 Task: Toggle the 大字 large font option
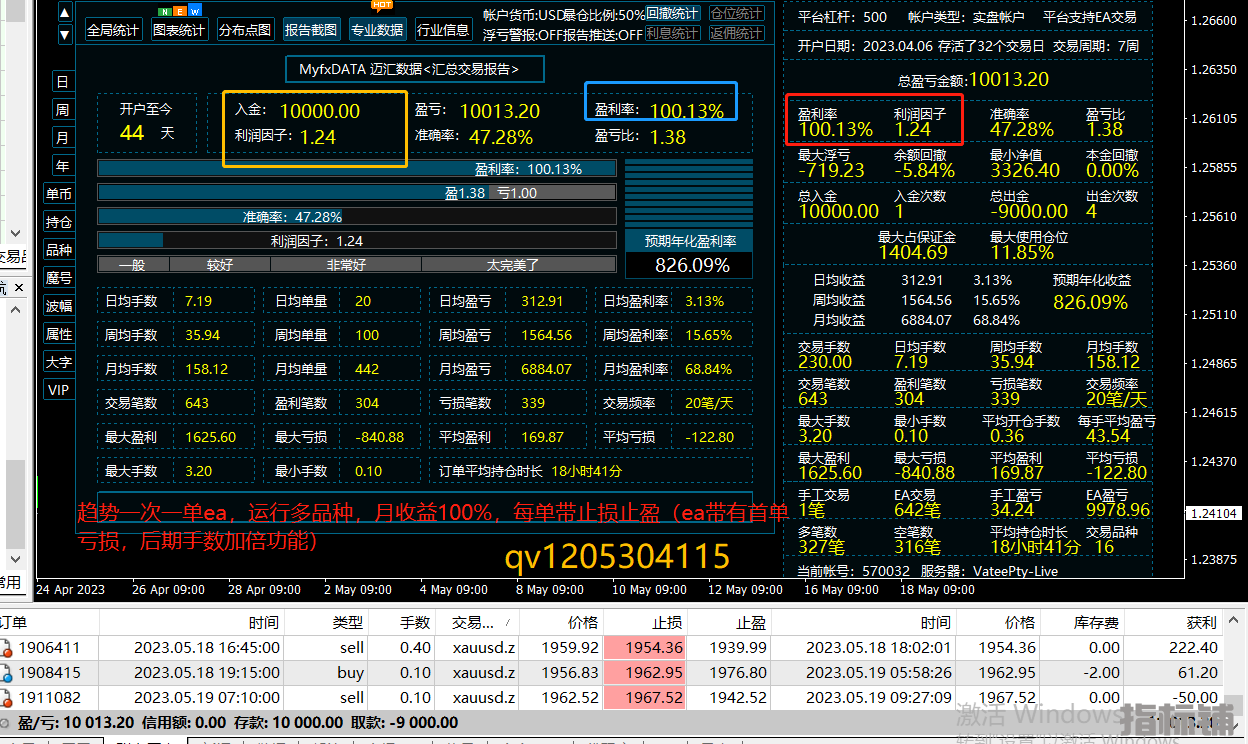(x=59, y=362)
